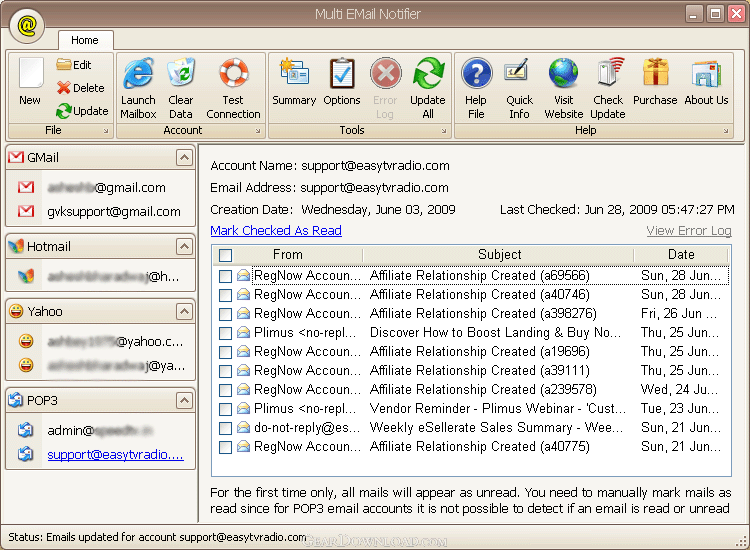Viewport: 750px width, 550px height.
Task: Sort emails by the From column header
Action: [288, 254]
